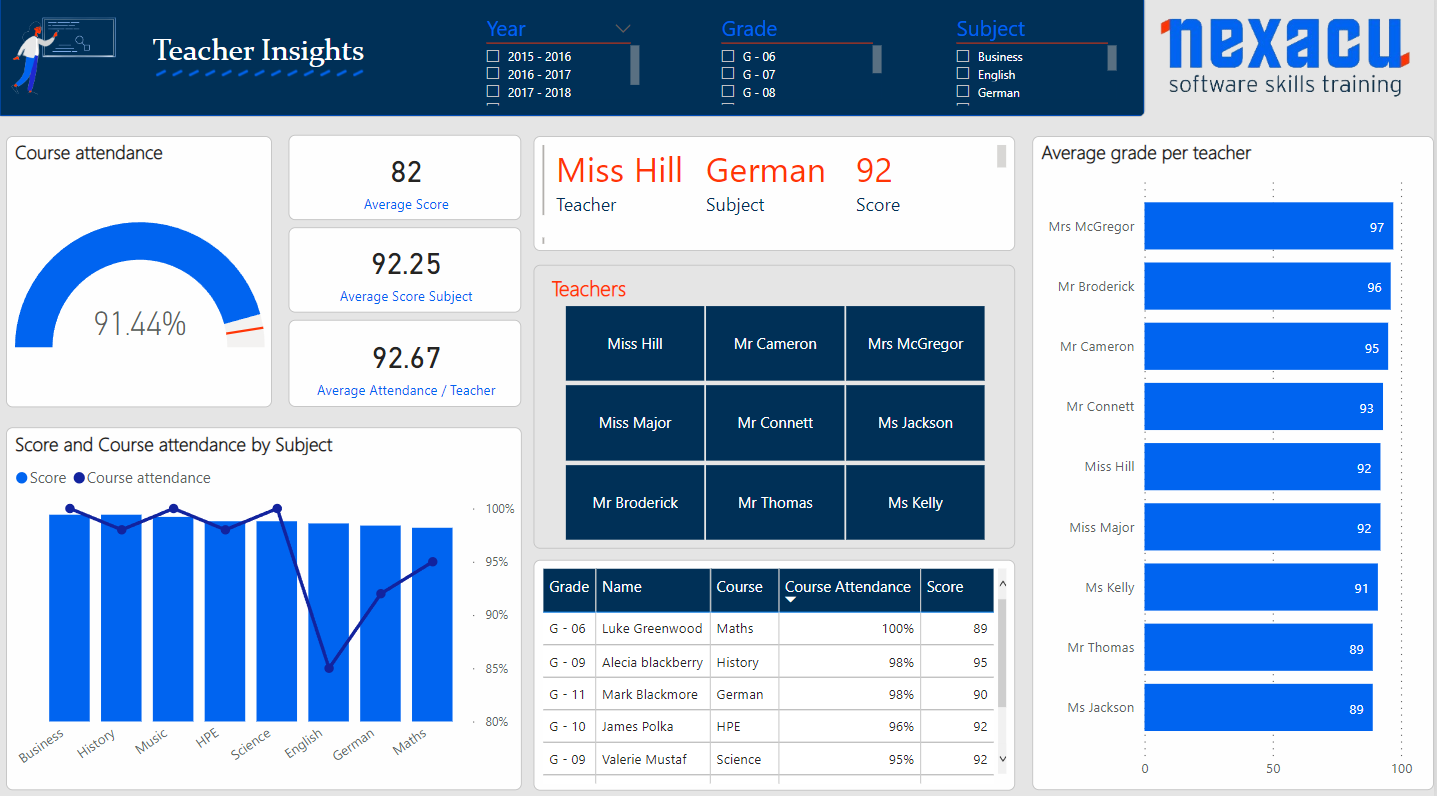
Task: Click the Mr Cameron bar showing 95
Action: coord(1266,347)
